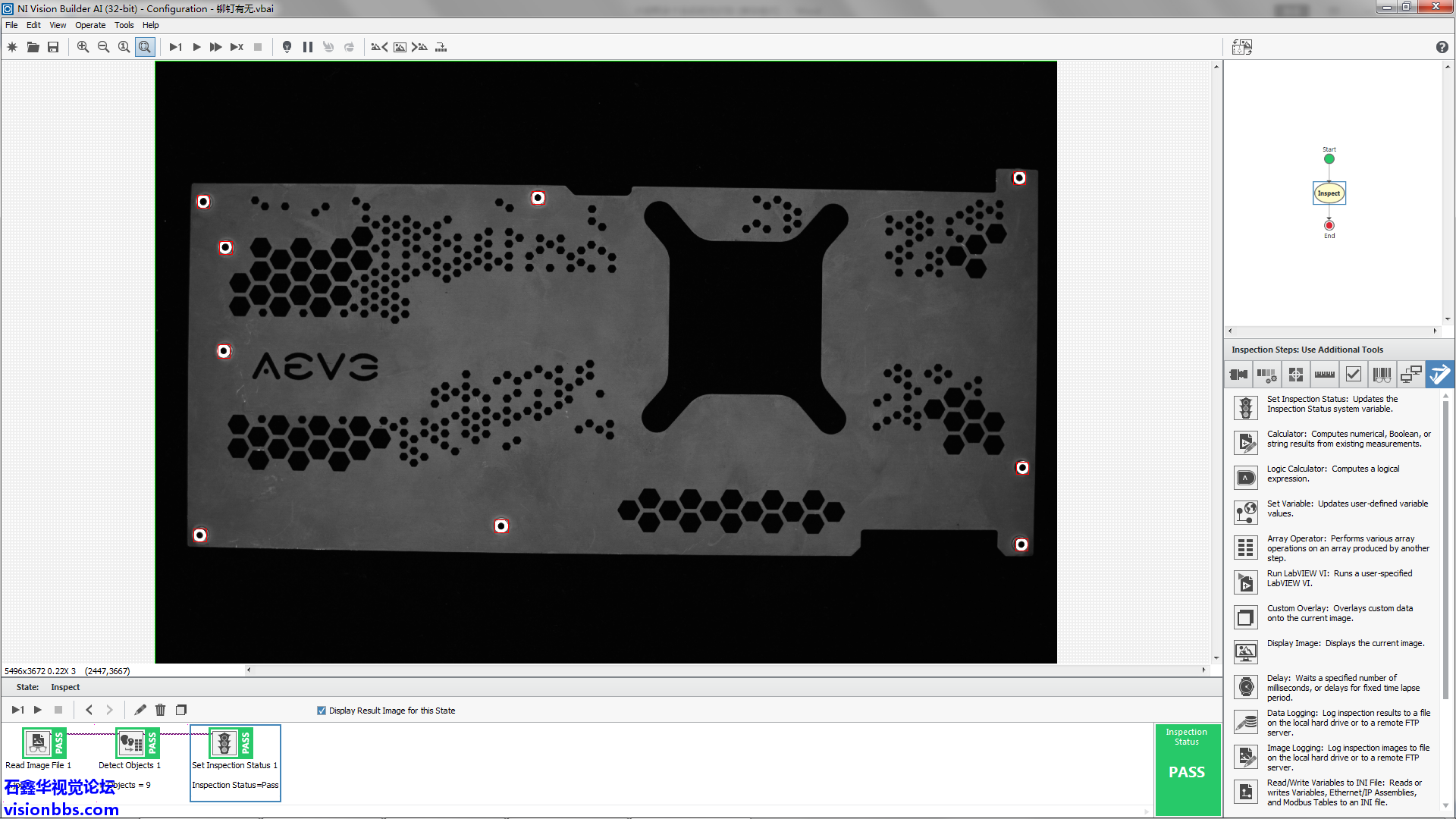Open the View menu
The width and height of the screenshot is (1456, 819).
pos(58,25)
